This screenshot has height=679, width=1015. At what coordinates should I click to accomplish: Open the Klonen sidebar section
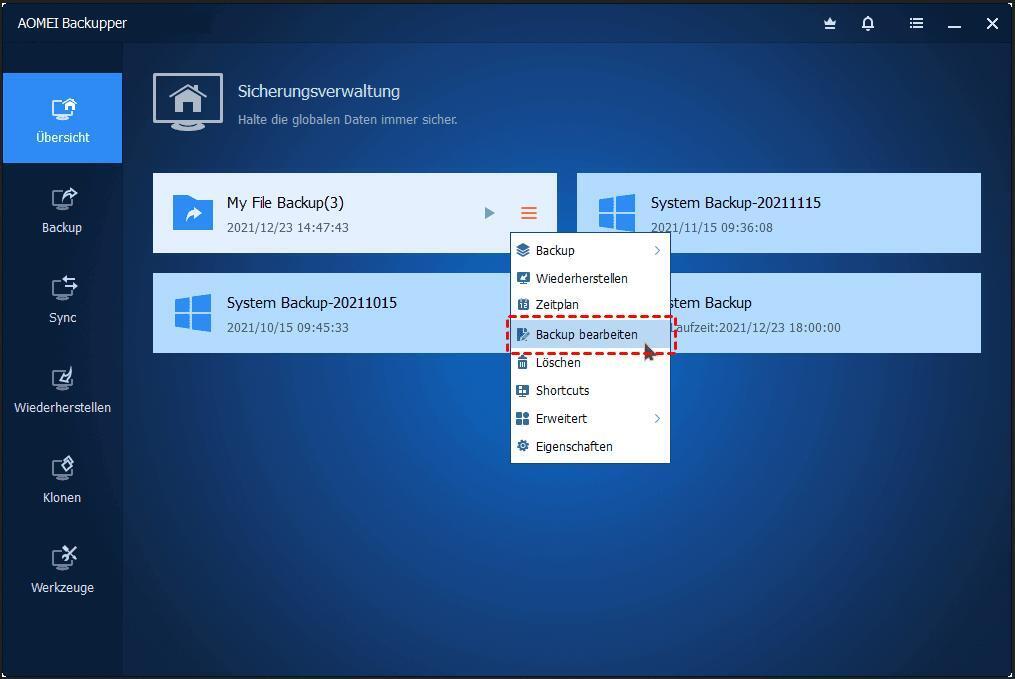62,480
